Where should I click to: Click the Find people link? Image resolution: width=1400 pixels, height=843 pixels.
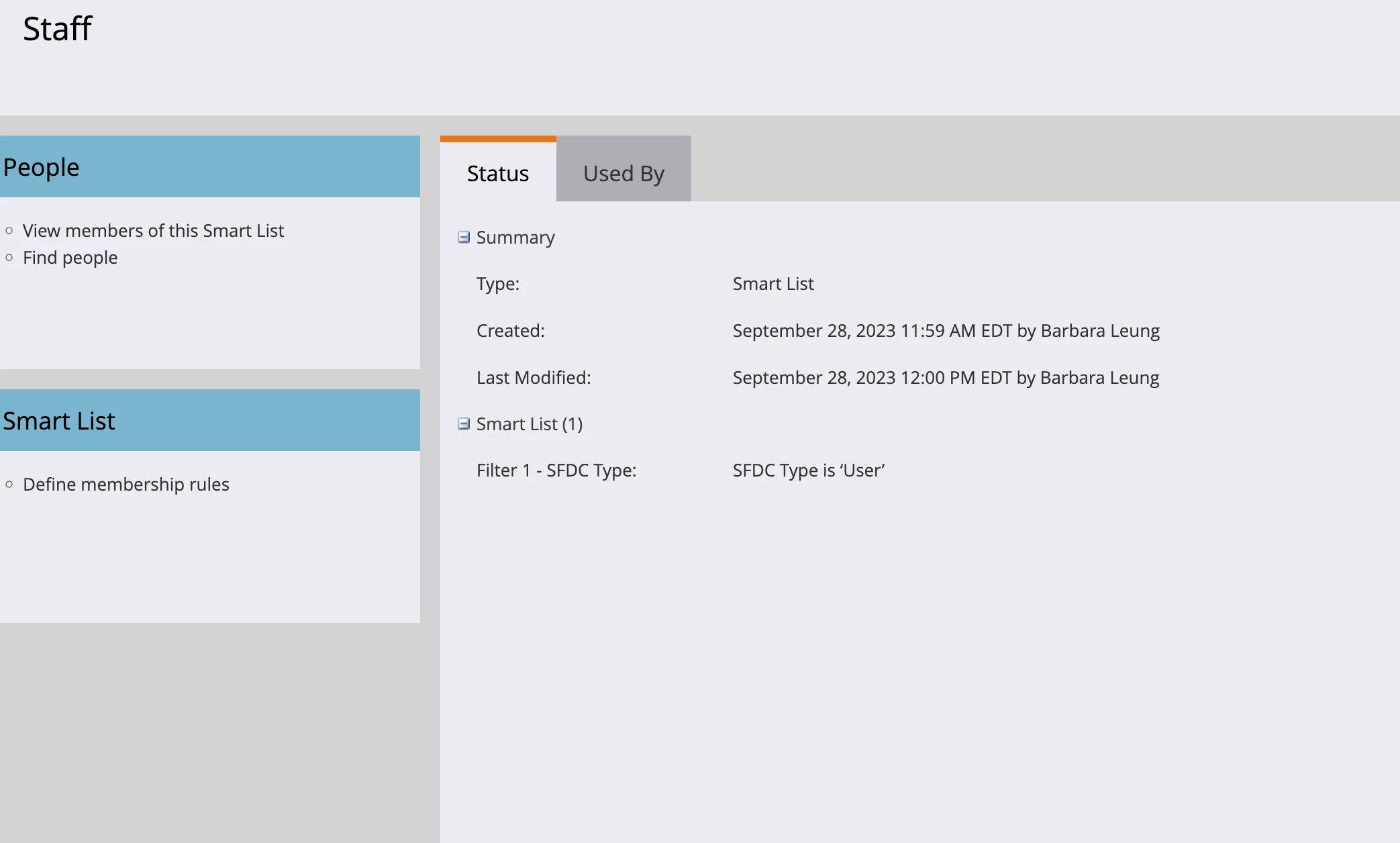tap(70, 257)
